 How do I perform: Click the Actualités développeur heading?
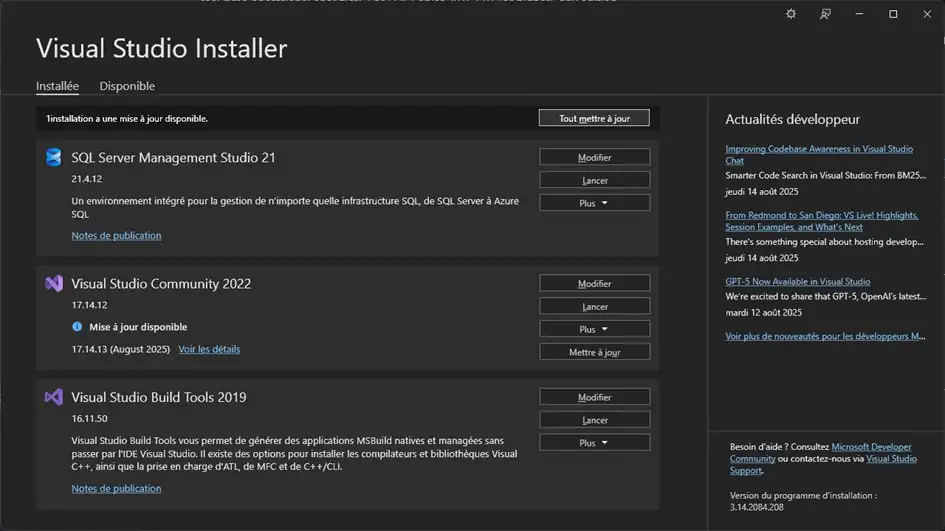point(793,119)
